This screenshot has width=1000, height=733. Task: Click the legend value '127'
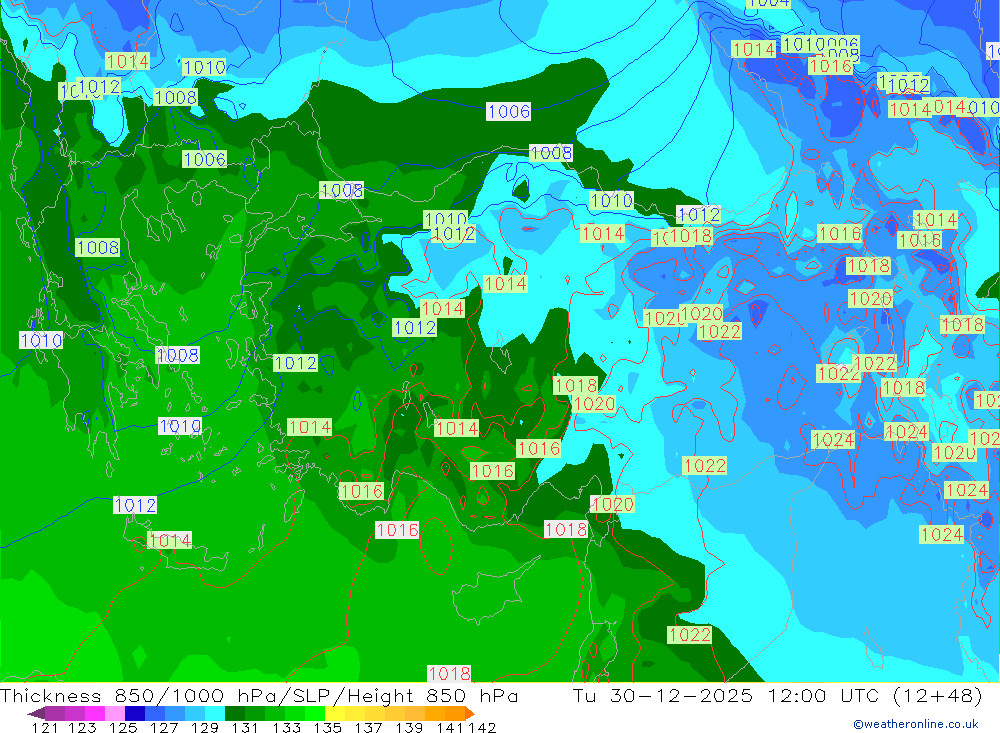[x=164, y=727]
